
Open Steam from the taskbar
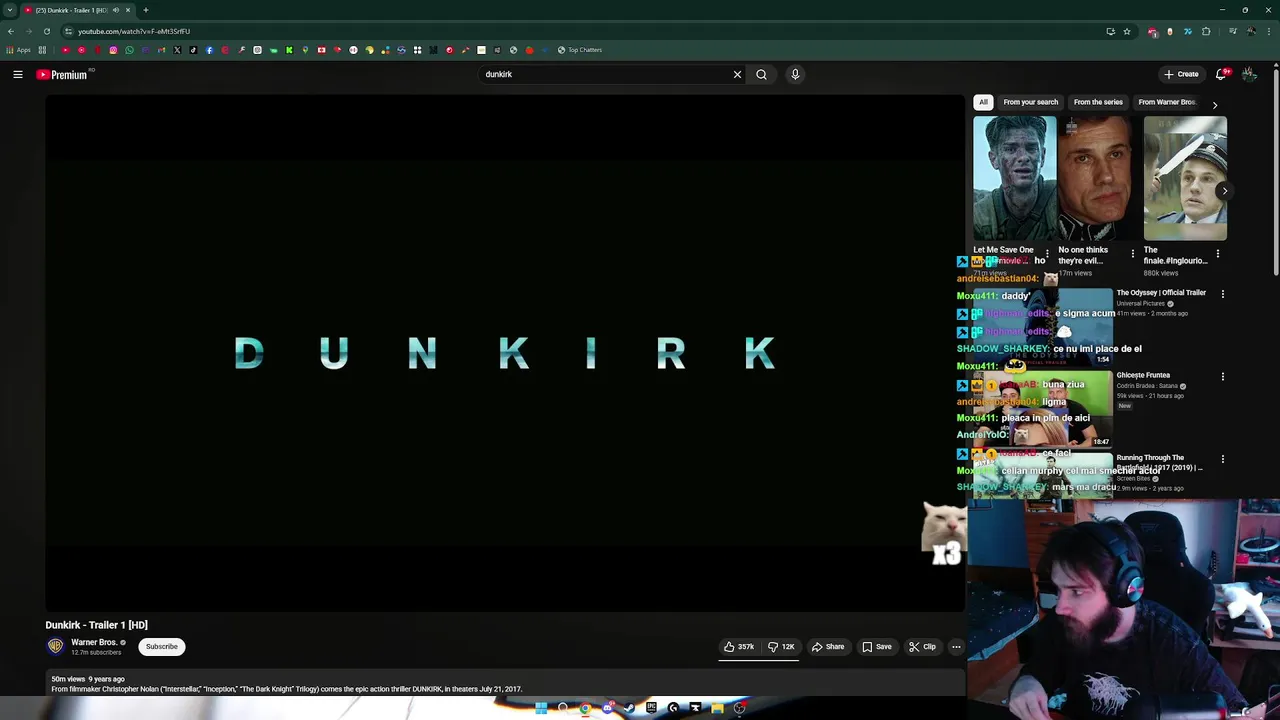pyautogui.click(x=629, y=708)
